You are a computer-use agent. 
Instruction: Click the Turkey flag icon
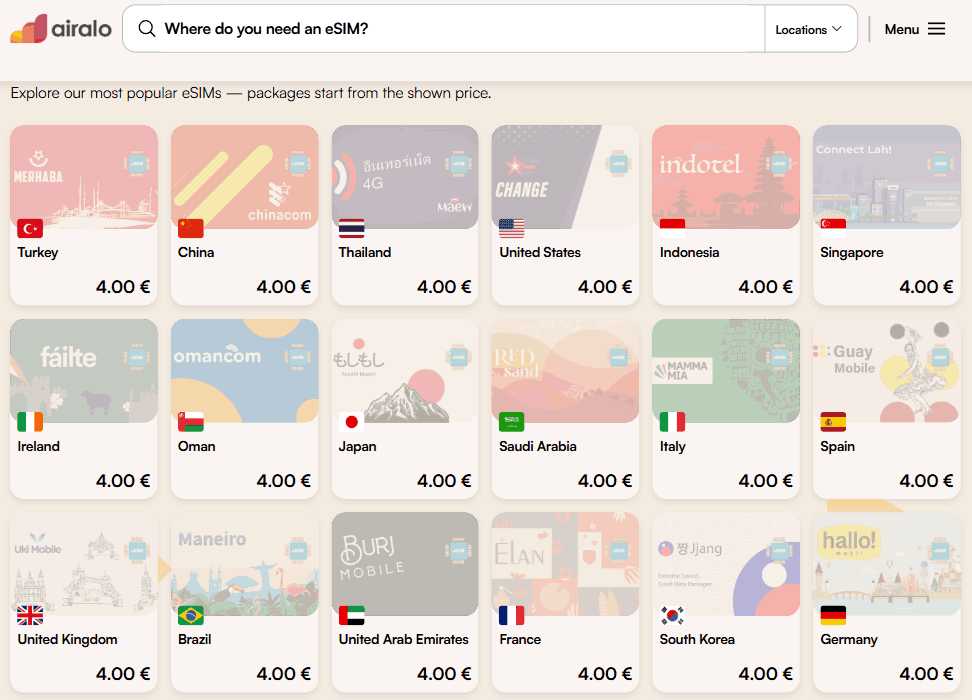pyautogui.click(x=30, y=229)
